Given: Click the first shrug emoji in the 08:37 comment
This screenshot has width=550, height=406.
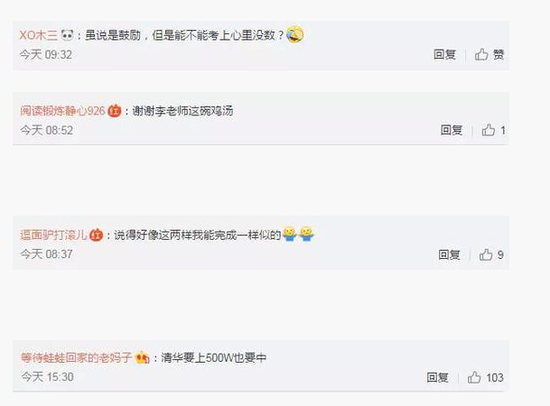Looking at the screenshot, I should click(x=289, y=234).
